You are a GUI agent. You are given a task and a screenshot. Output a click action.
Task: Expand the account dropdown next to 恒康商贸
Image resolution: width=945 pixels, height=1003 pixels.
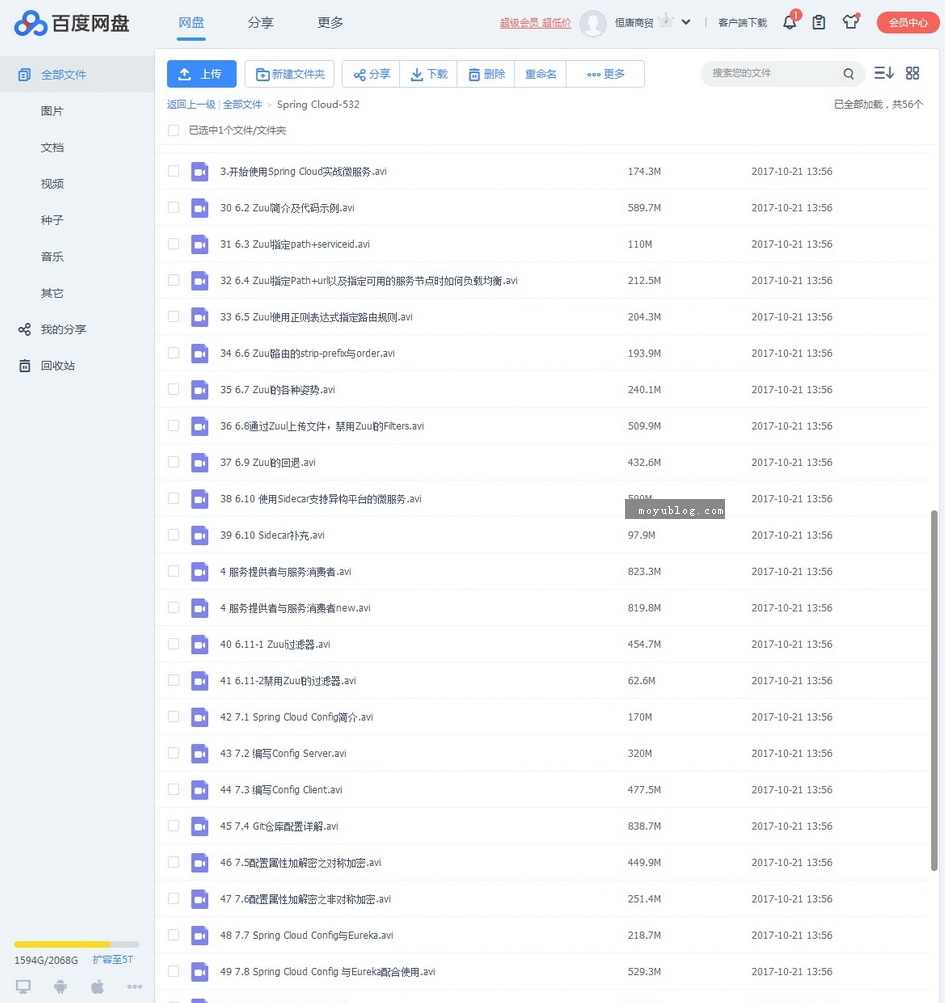pyautogui.click(x=686, y=22)
